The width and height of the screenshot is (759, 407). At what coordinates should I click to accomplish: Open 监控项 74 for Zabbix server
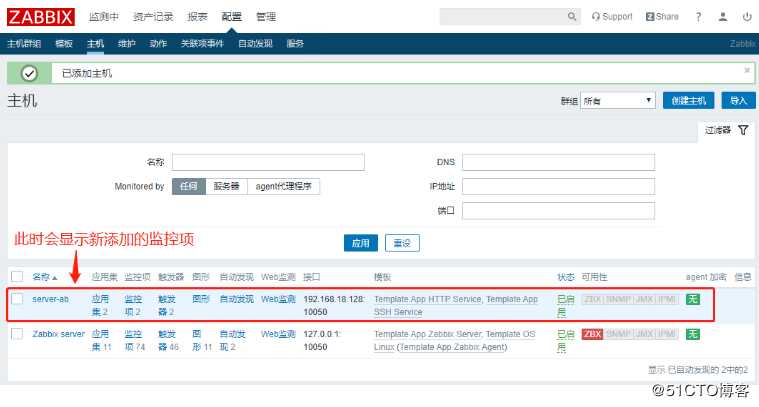tap(135, 340)
